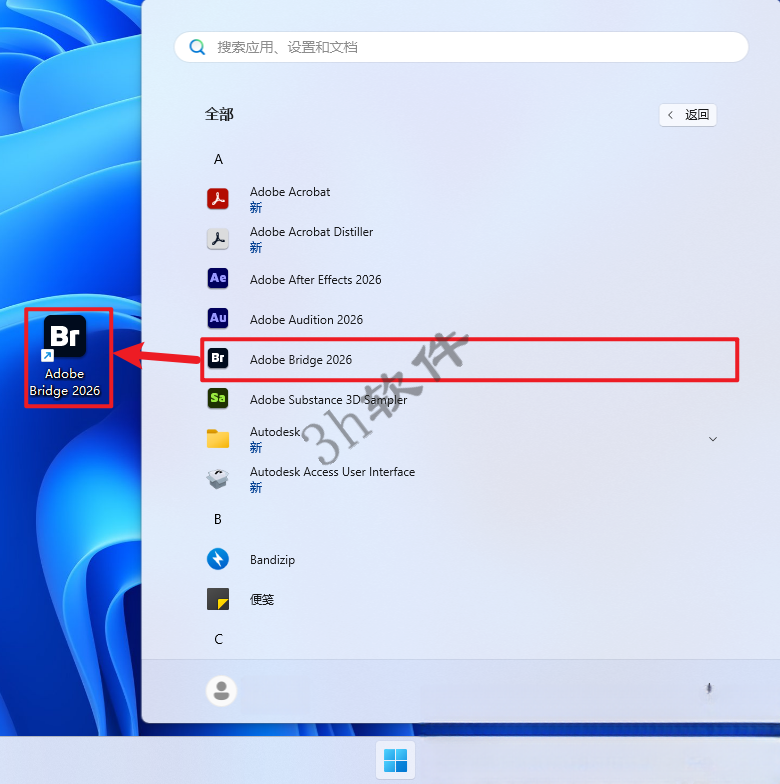
Task: Jump via the letter C header
Action: pos(218,640)
